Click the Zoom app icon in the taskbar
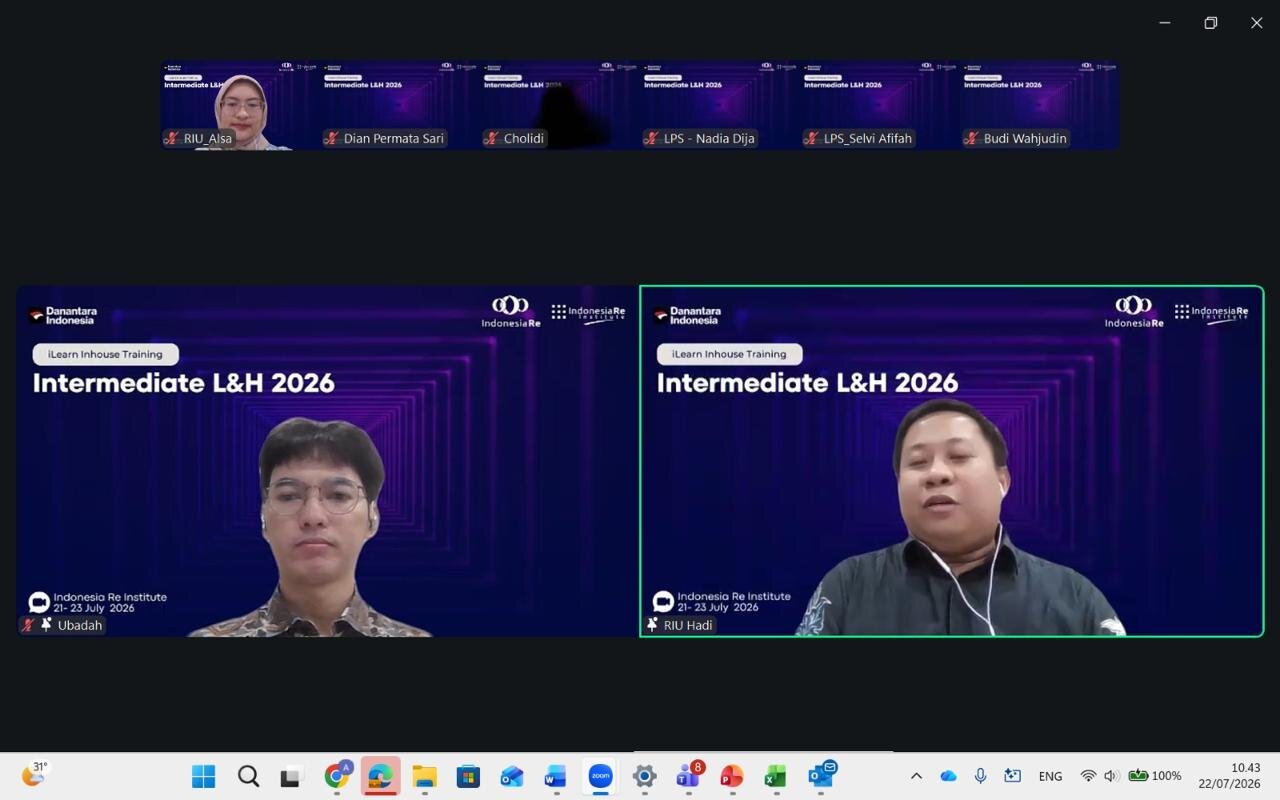This screenshot has height=800, width=1280. click(x=600, y=776)
